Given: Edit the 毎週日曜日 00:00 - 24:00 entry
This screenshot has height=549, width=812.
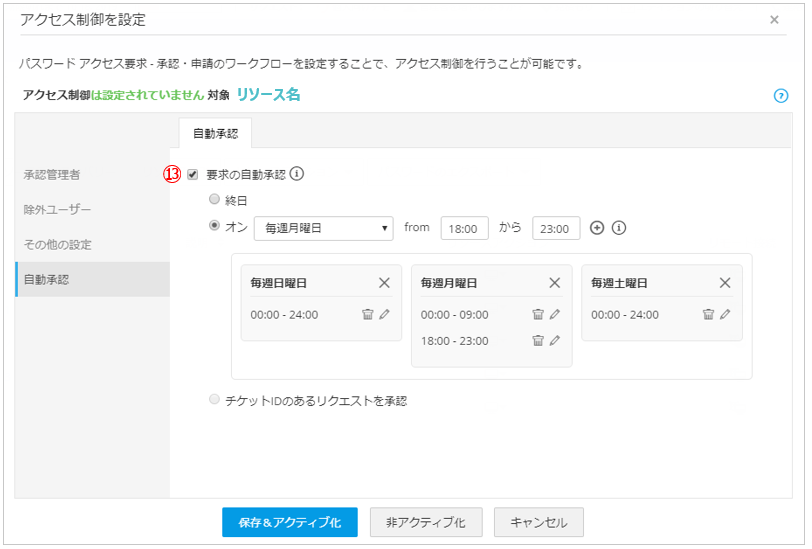Looking at the screenshot, I should [x=384, y=314].
